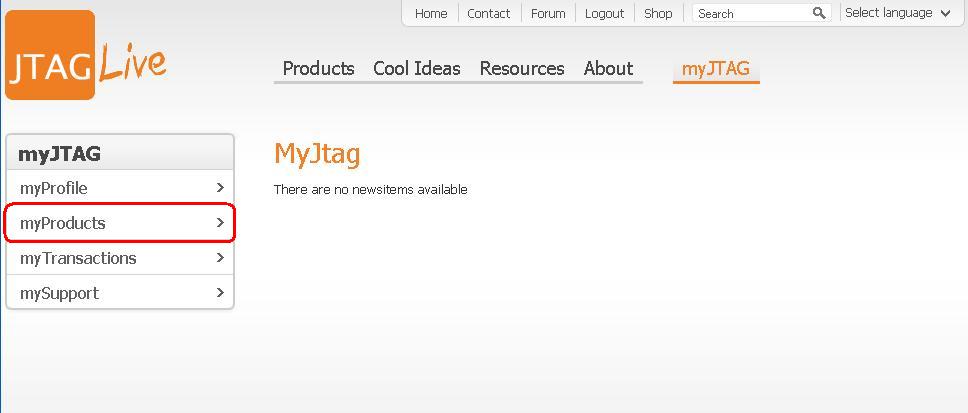The height and width of the screenshot is (413, 968).
Task: Open the Resources menu
Action: pyautogui.click(x=522, y=68)
